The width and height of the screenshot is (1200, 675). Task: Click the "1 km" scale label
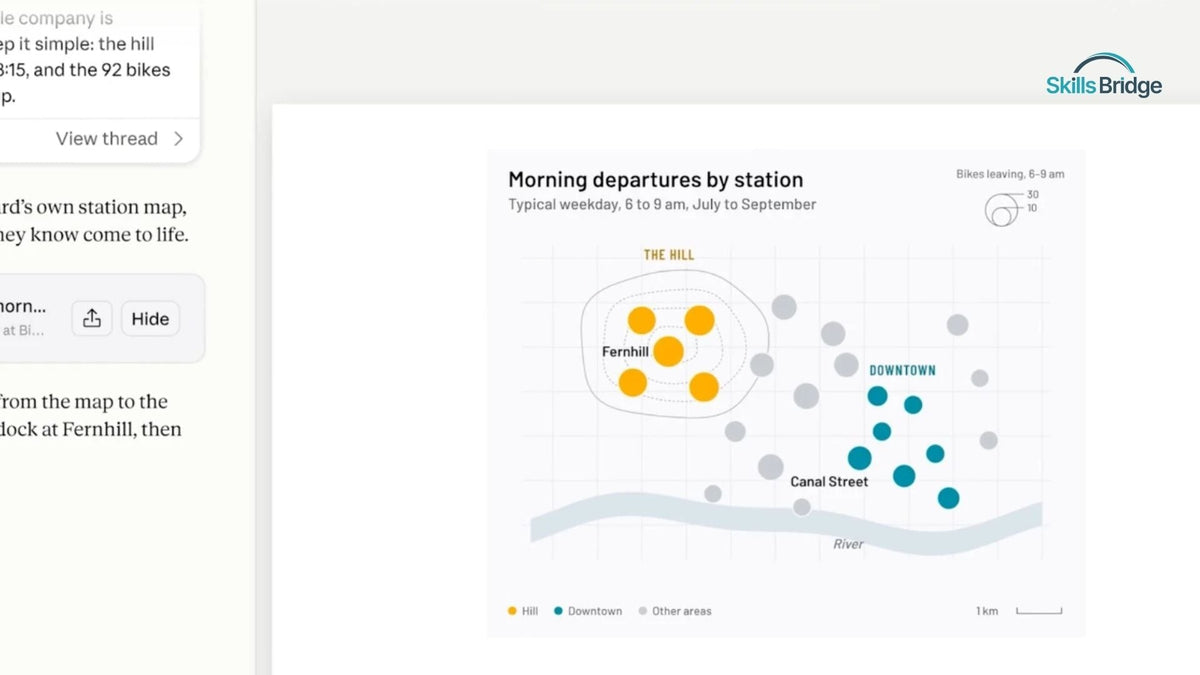(x=987, y=611)
